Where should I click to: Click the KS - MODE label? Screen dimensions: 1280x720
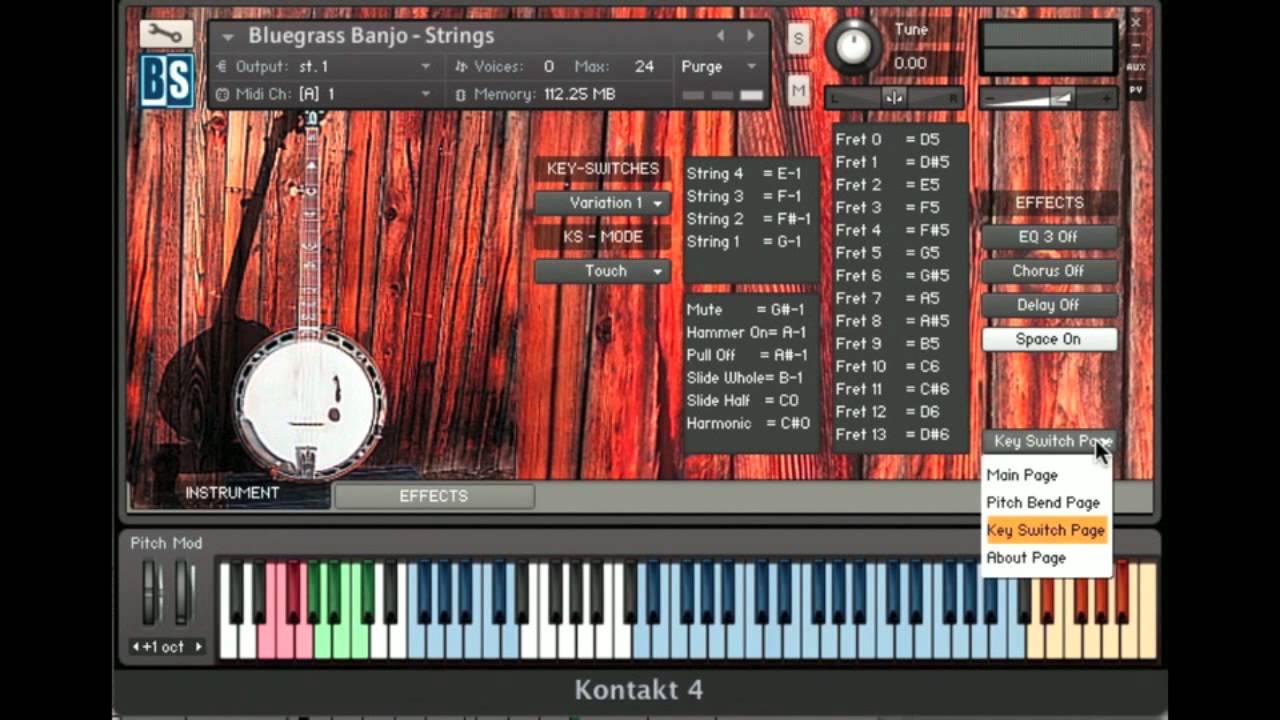603,237
